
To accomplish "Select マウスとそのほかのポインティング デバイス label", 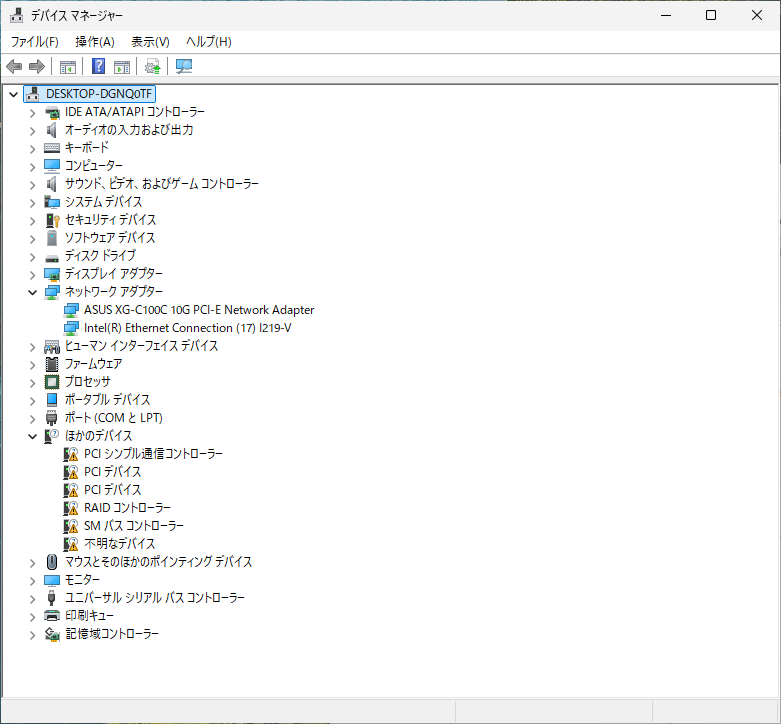I will pos(158,562).
